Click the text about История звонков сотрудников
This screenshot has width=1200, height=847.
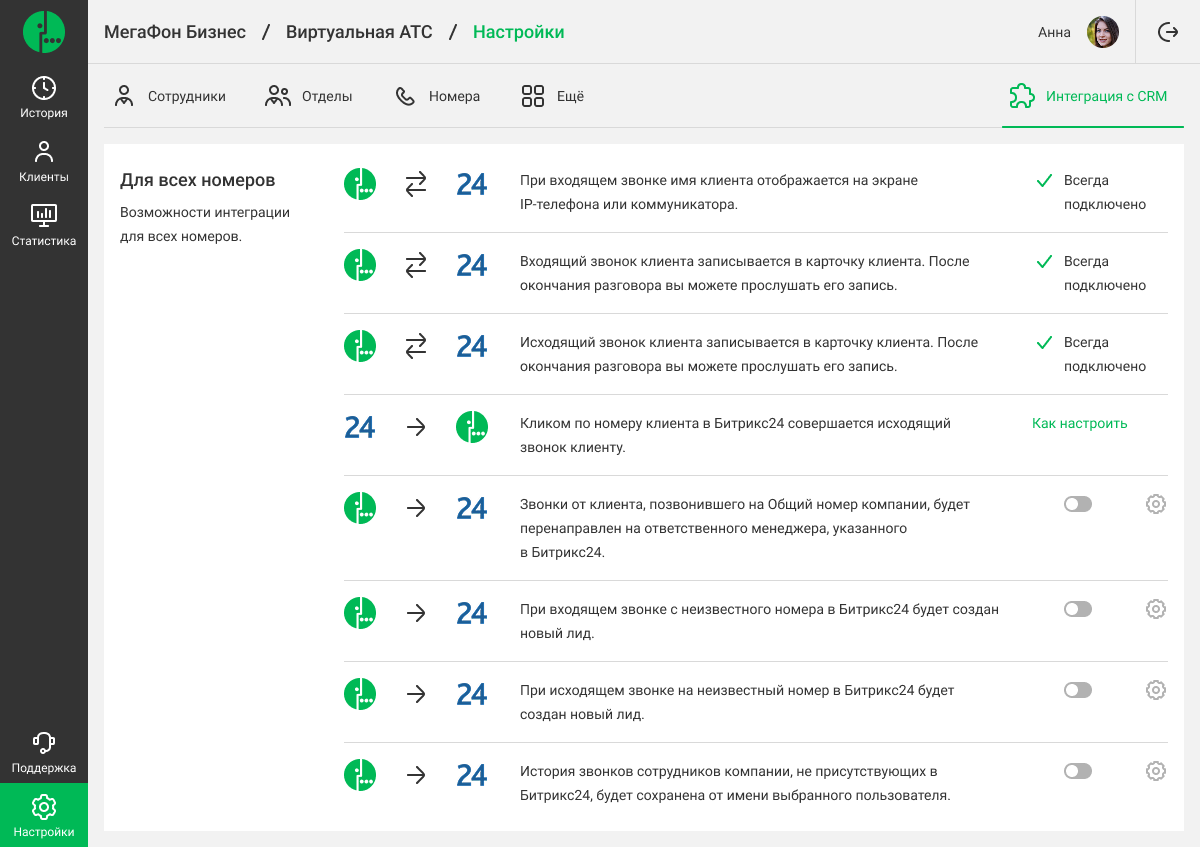pos(735,784)
